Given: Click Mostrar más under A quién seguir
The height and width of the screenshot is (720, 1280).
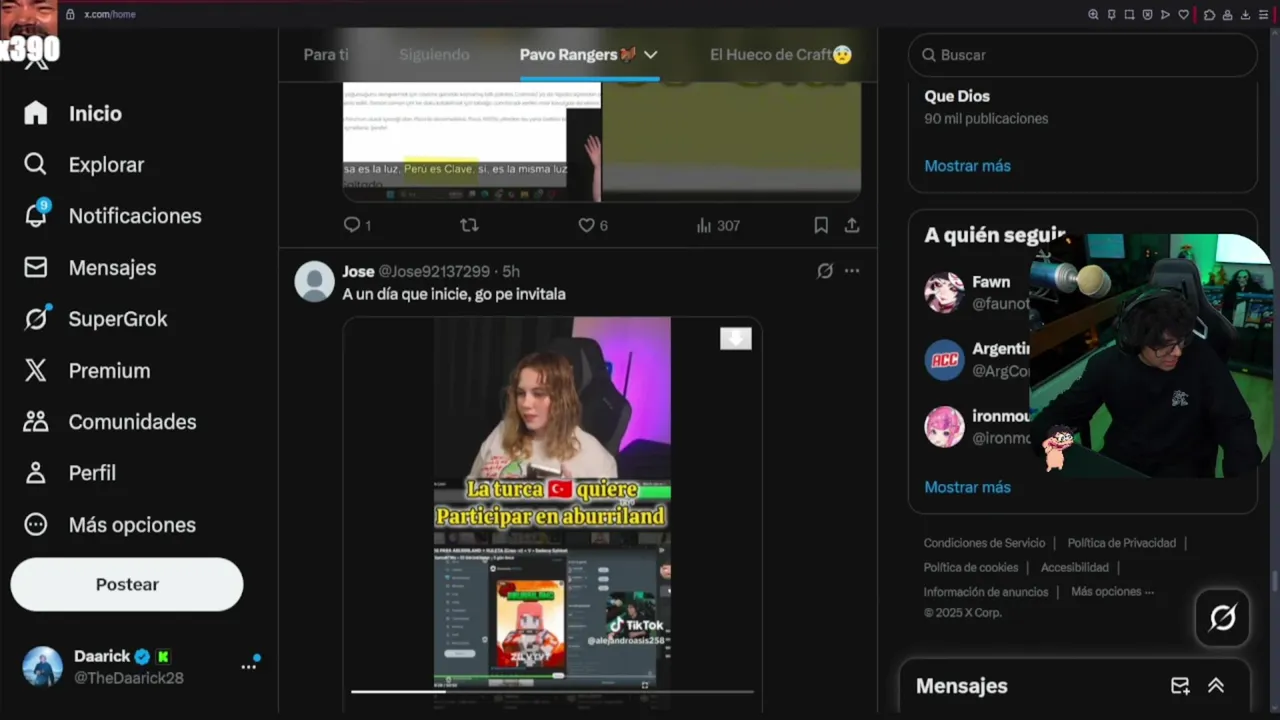Looking at the screenshot, I should click(x=967, y=488).
